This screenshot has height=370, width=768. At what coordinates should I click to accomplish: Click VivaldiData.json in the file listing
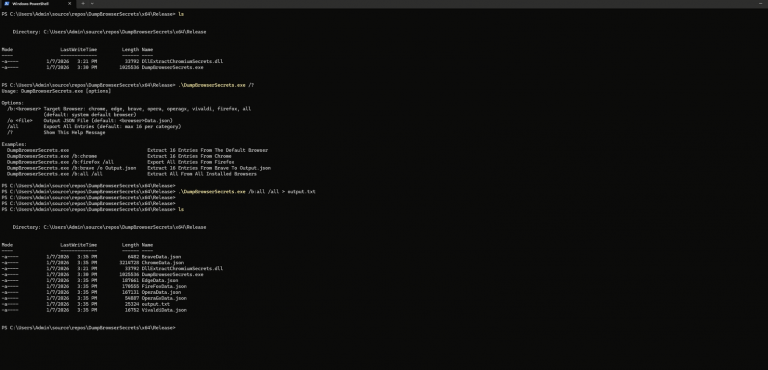[x=164, y=310]
